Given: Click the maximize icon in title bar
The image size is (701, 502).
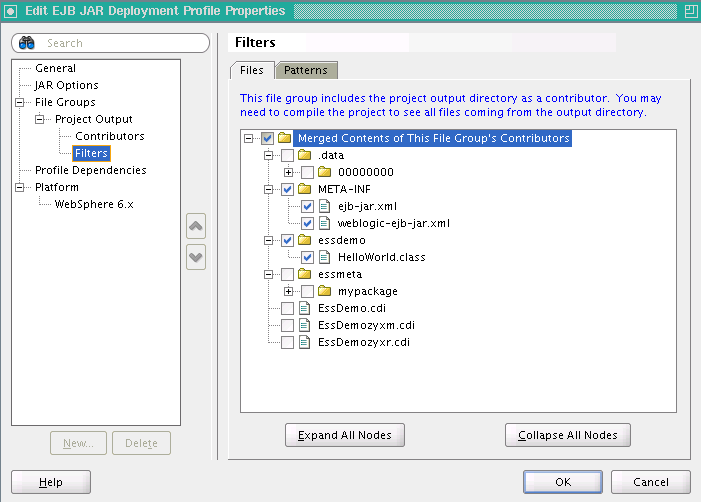Looking at the screenshot, I should tap(691, 11).
